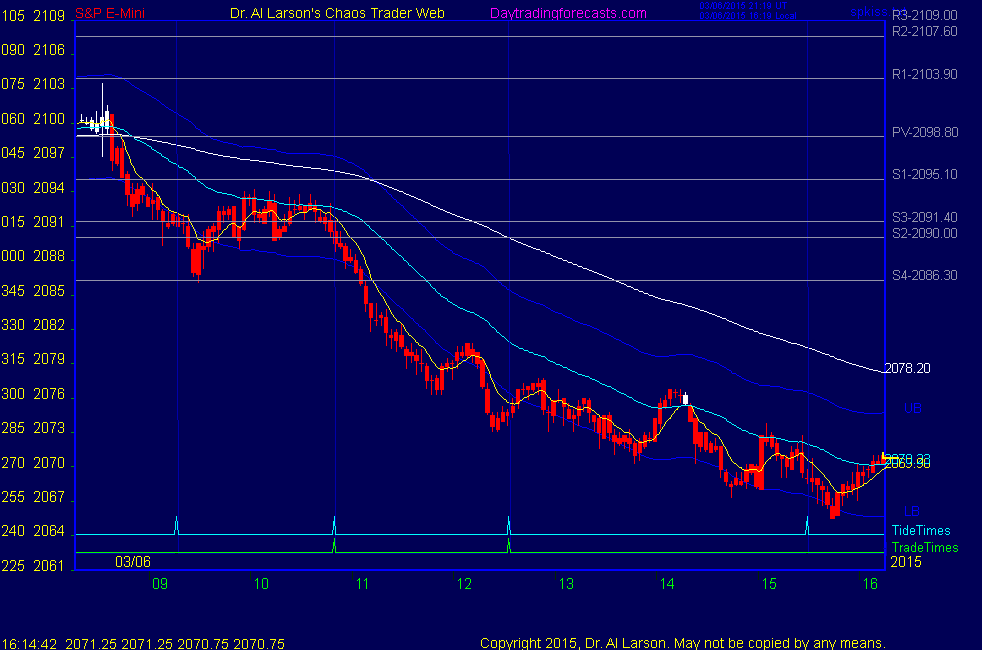The image size is (982, 650).
Task: Click the TradeTimes legend label
Action: (x=924, y=547)
